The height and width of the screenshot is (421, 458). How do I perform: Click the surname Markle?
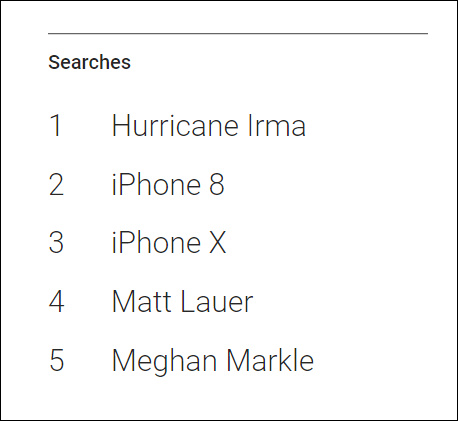click(x=270, y=360)
